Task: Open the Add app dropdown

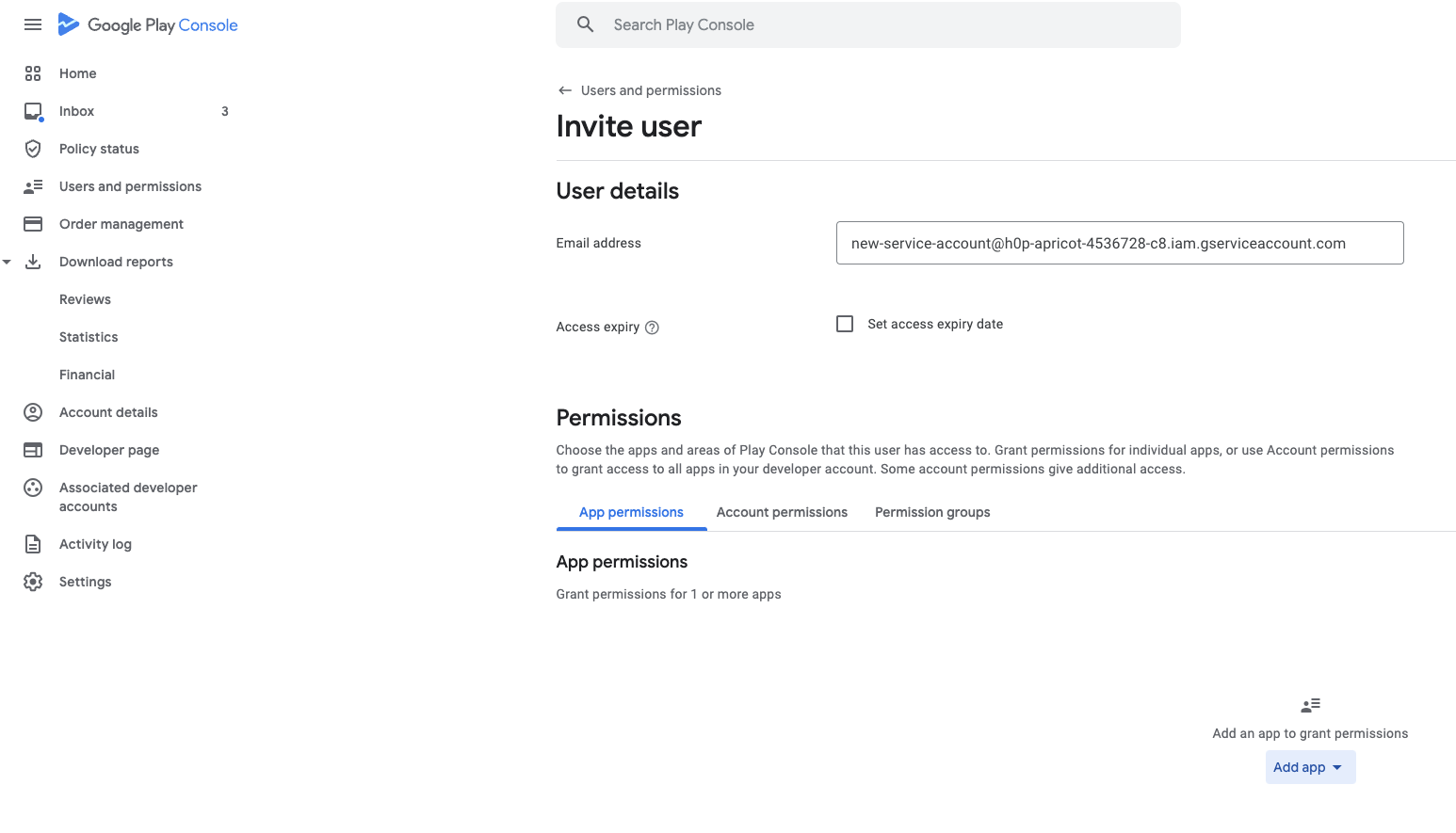Action: tap(1310, 767)
